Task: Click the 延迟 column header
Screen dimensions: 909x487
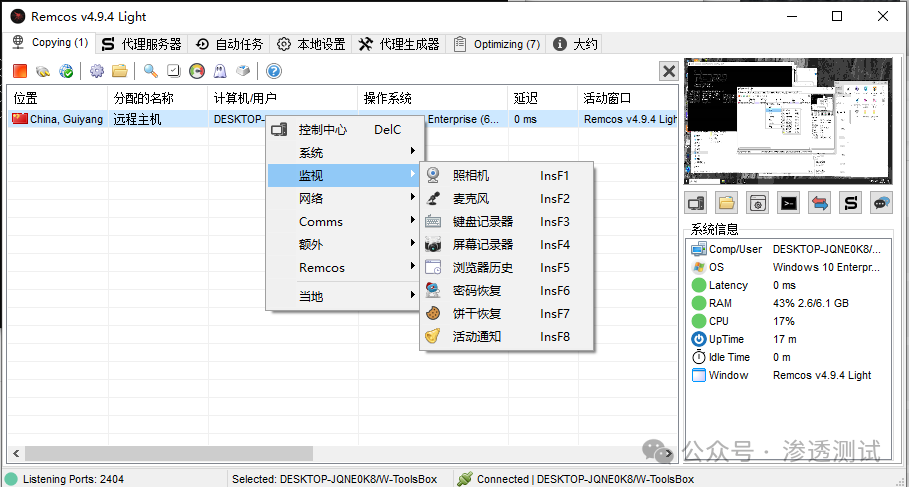Action: 543,98
